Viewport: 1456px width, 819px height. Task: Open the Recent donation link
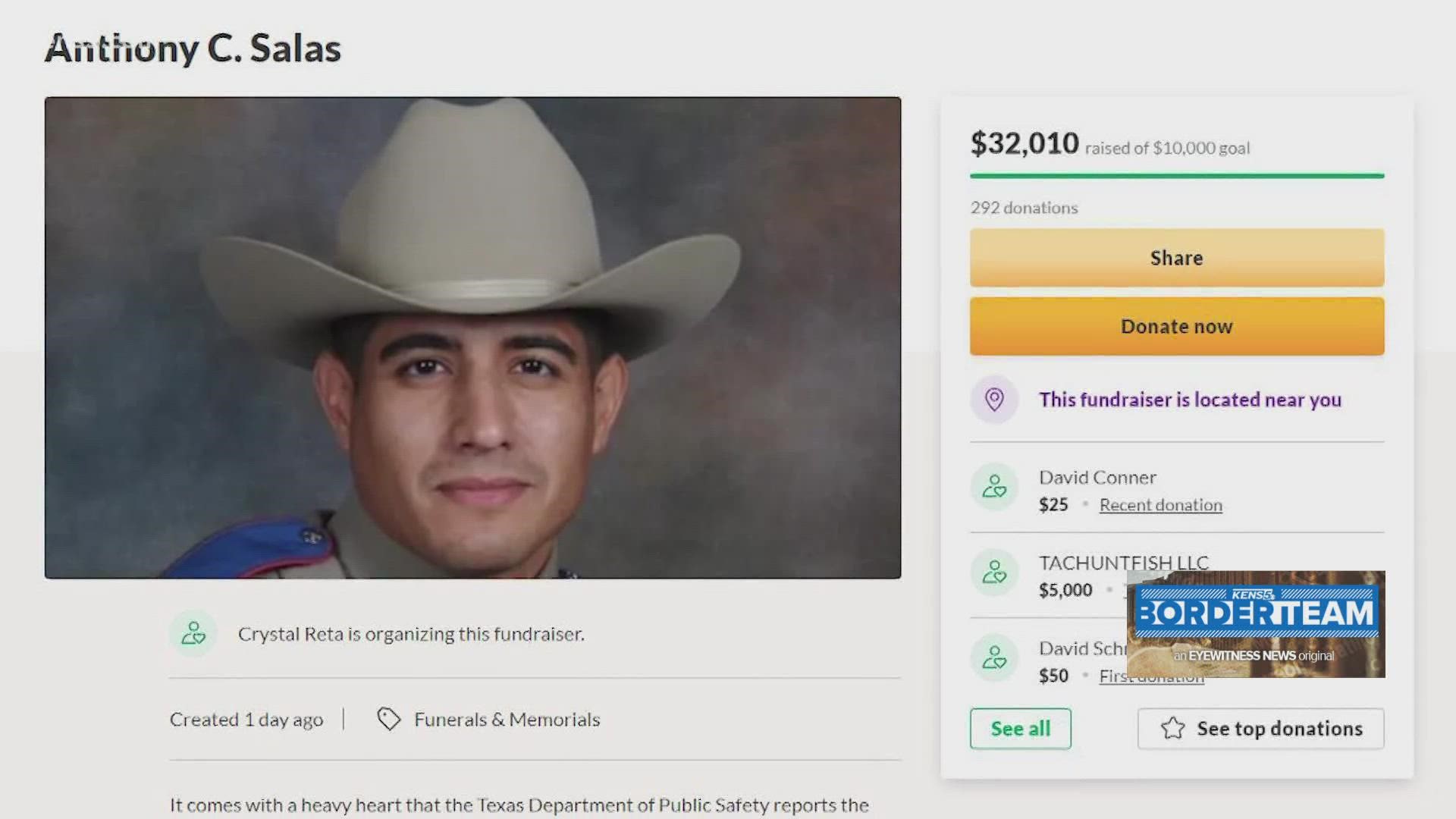click(x=1159, y=504)
